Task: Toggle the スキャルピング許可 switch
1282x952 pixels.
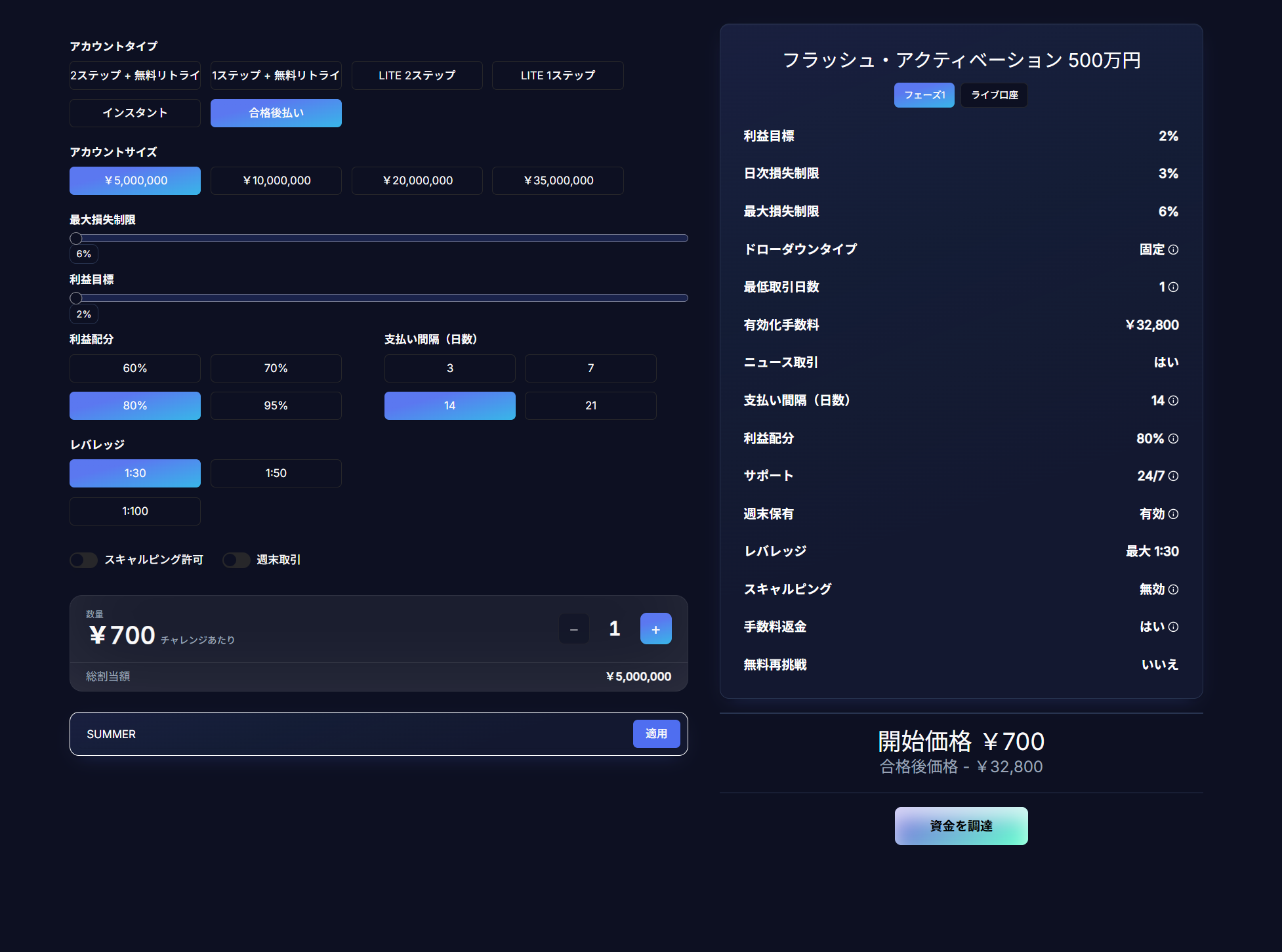Action: pyautogui.click(x=83, y=560)
